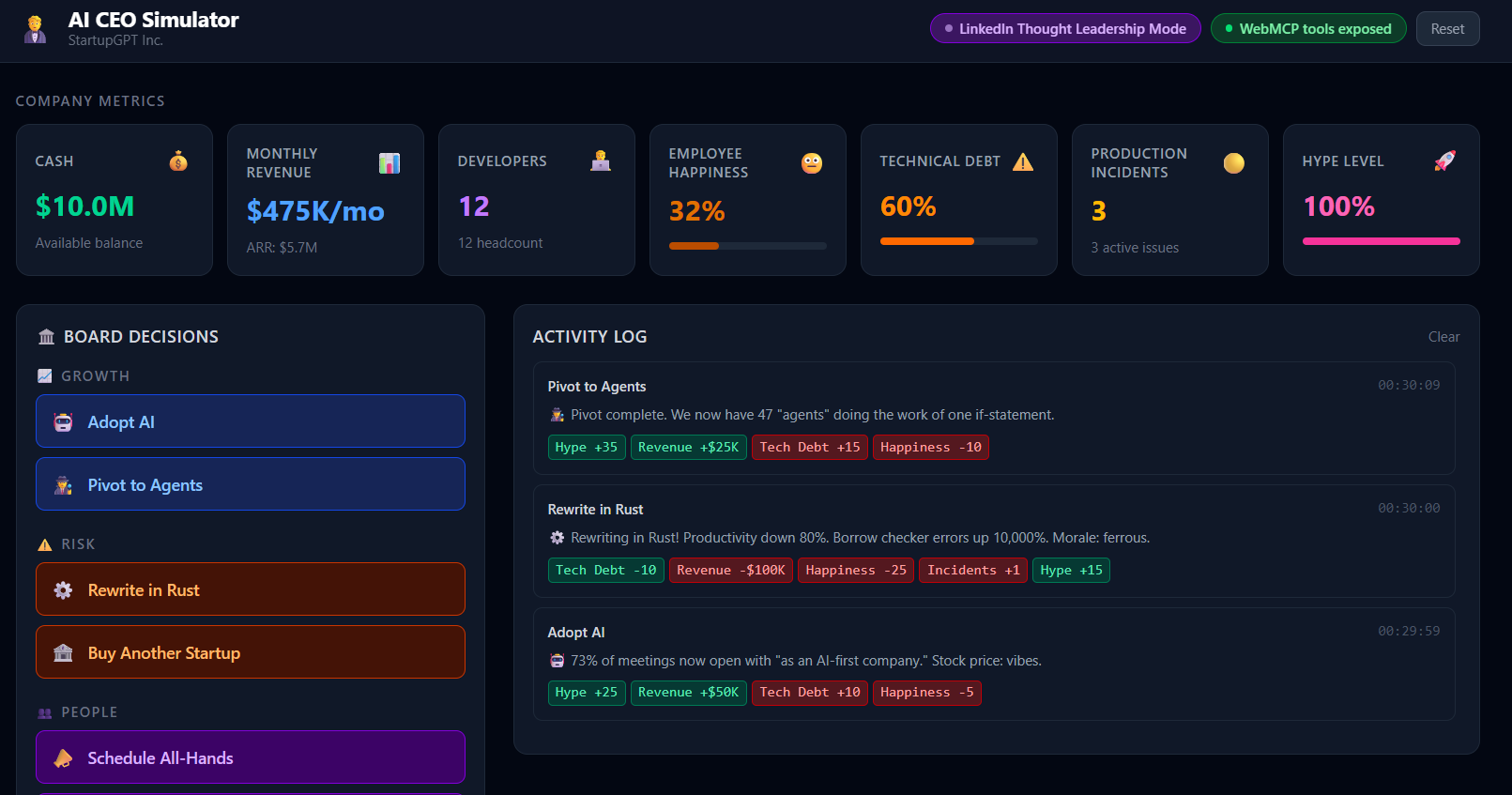The width and height of the screenshot is (1512, 795).
Task: Click the WebMCP tools exposed badge
Action: click(1308, 28)
